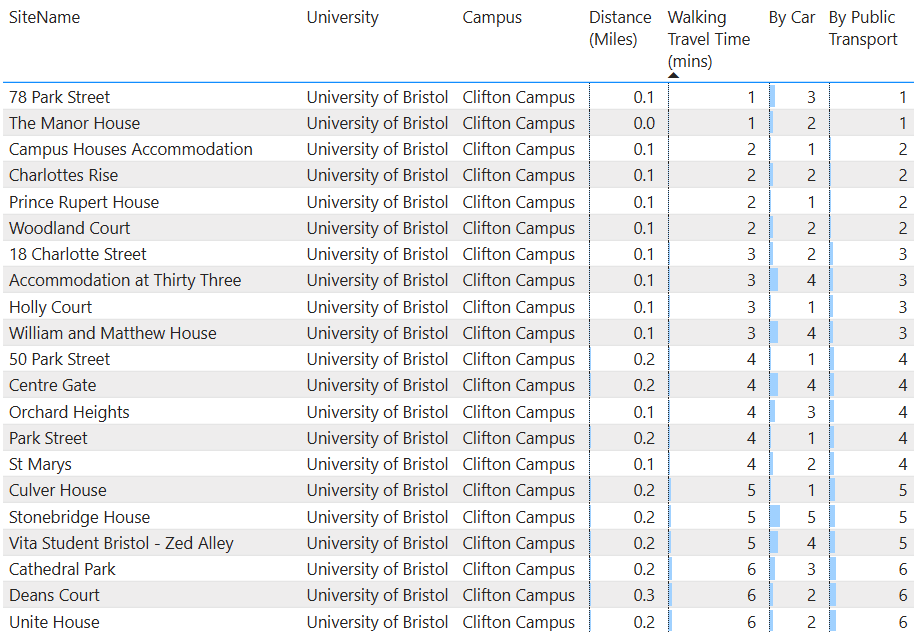This screenshot has height=632, width=922.
Task: Select Centre Gate in the table
Action: [52, 385]
